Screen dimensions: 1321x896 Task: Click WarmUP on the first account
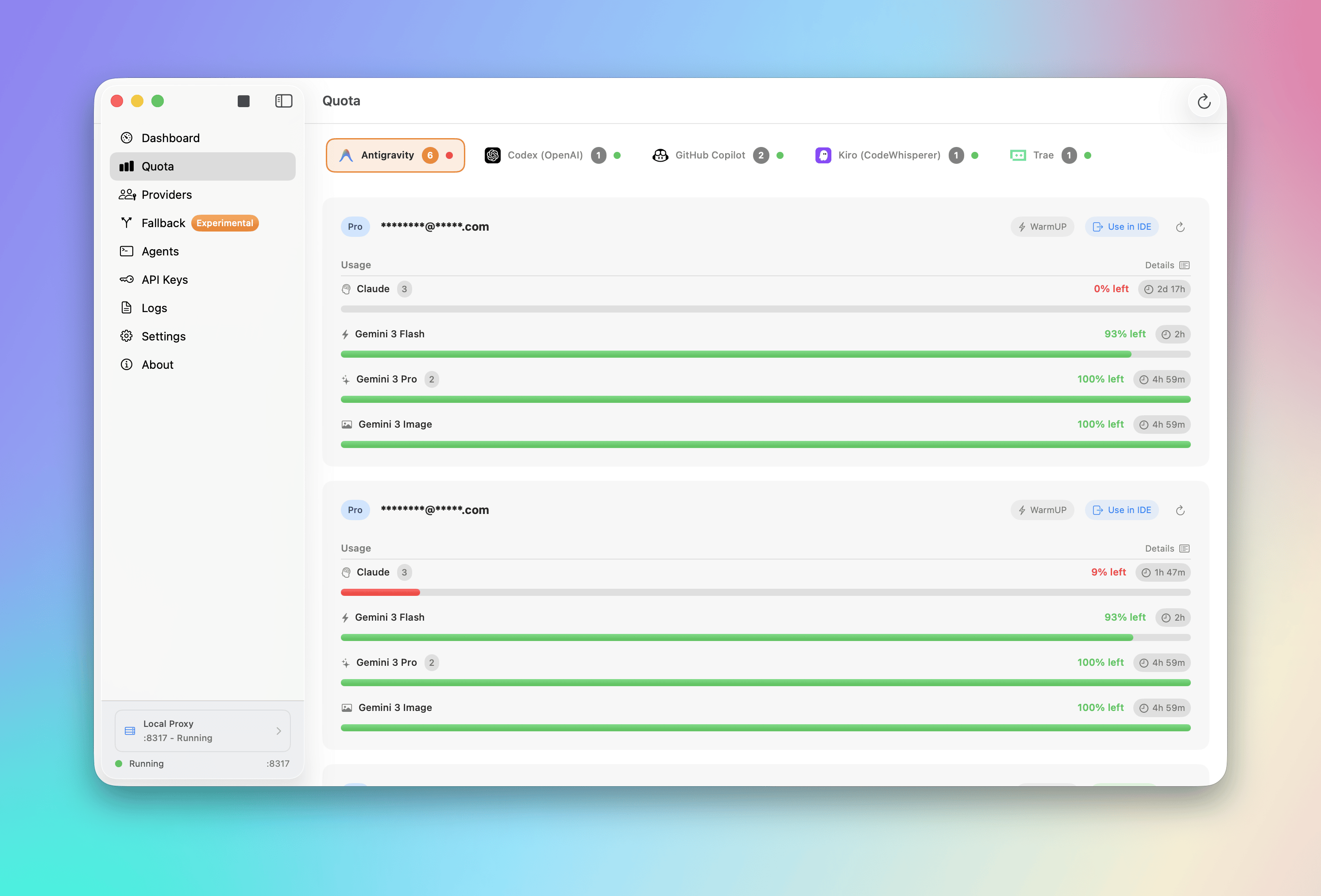(1042, 226)
